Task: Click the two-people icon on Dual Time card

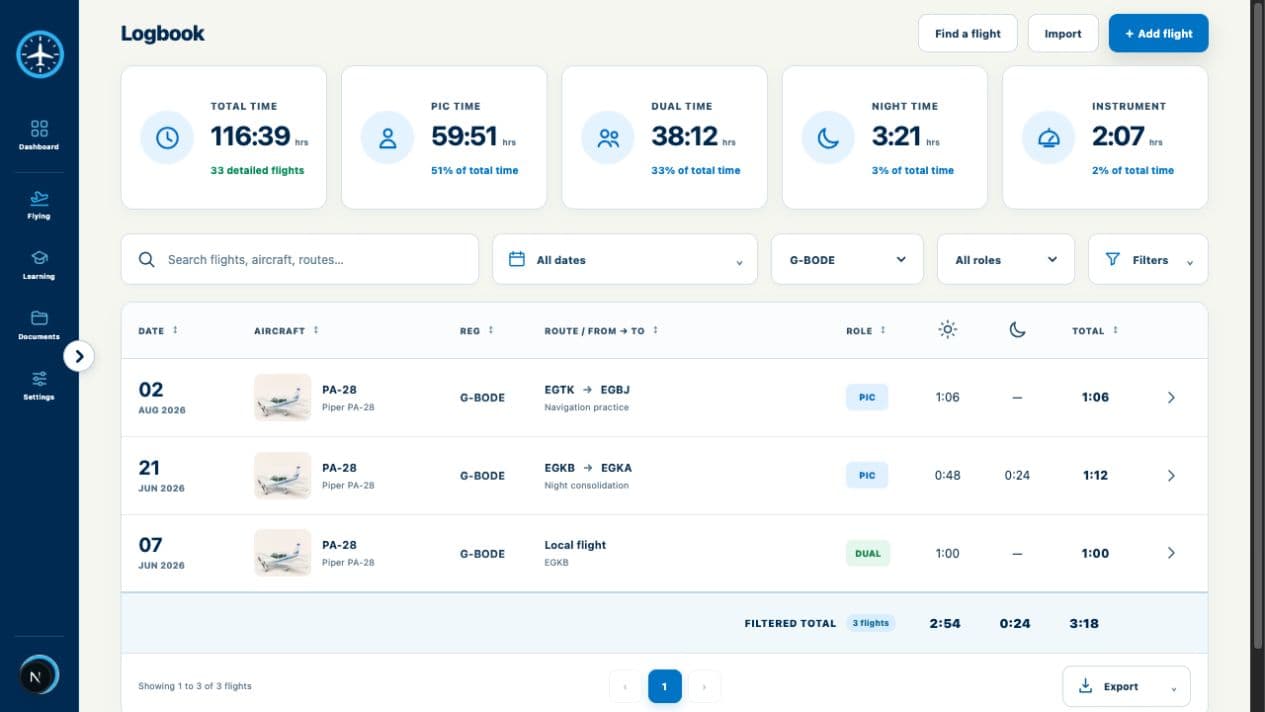Action: pos(608,138)
